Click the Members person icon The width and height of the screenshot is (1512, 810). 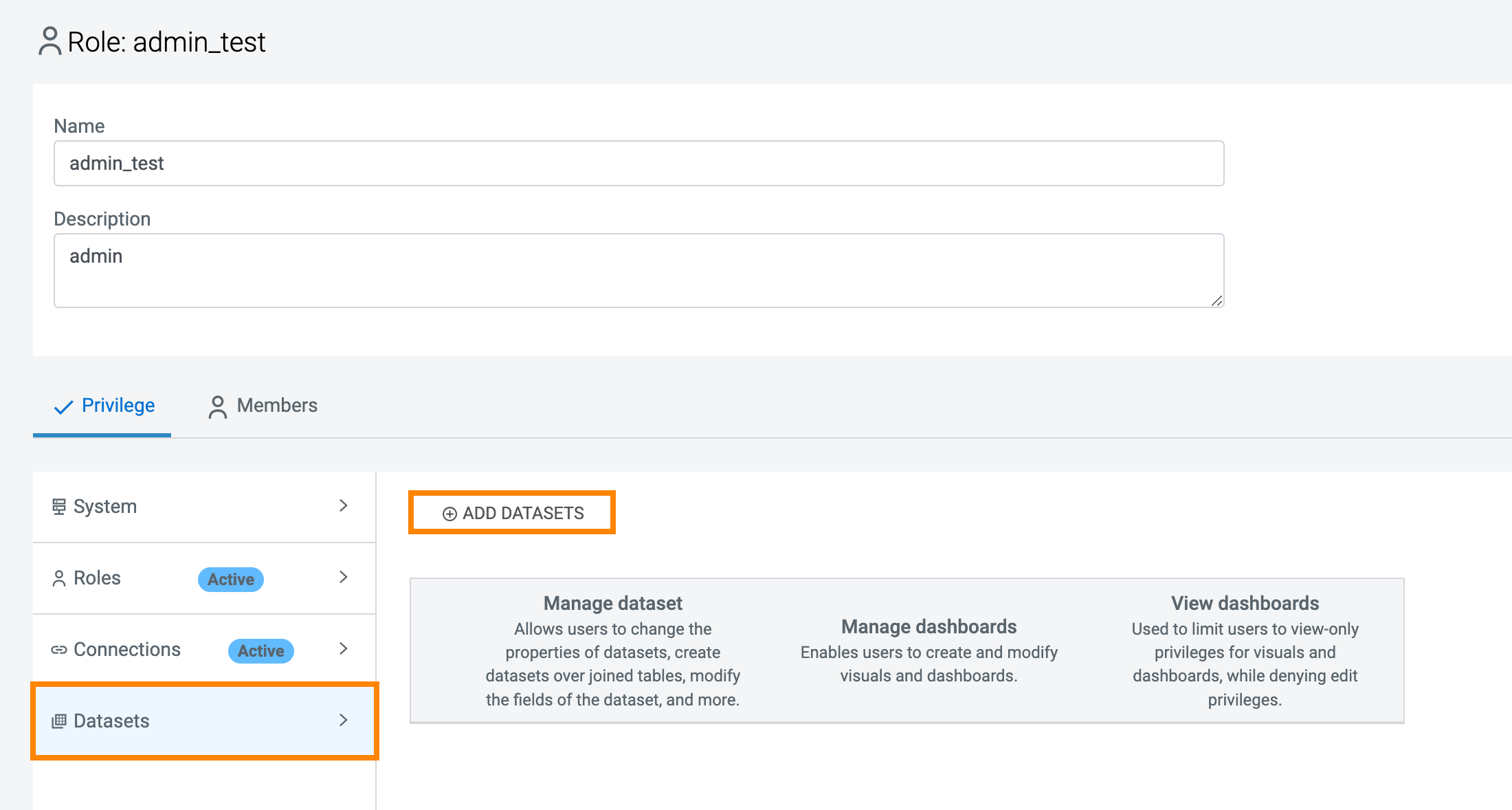pos(217,406)
